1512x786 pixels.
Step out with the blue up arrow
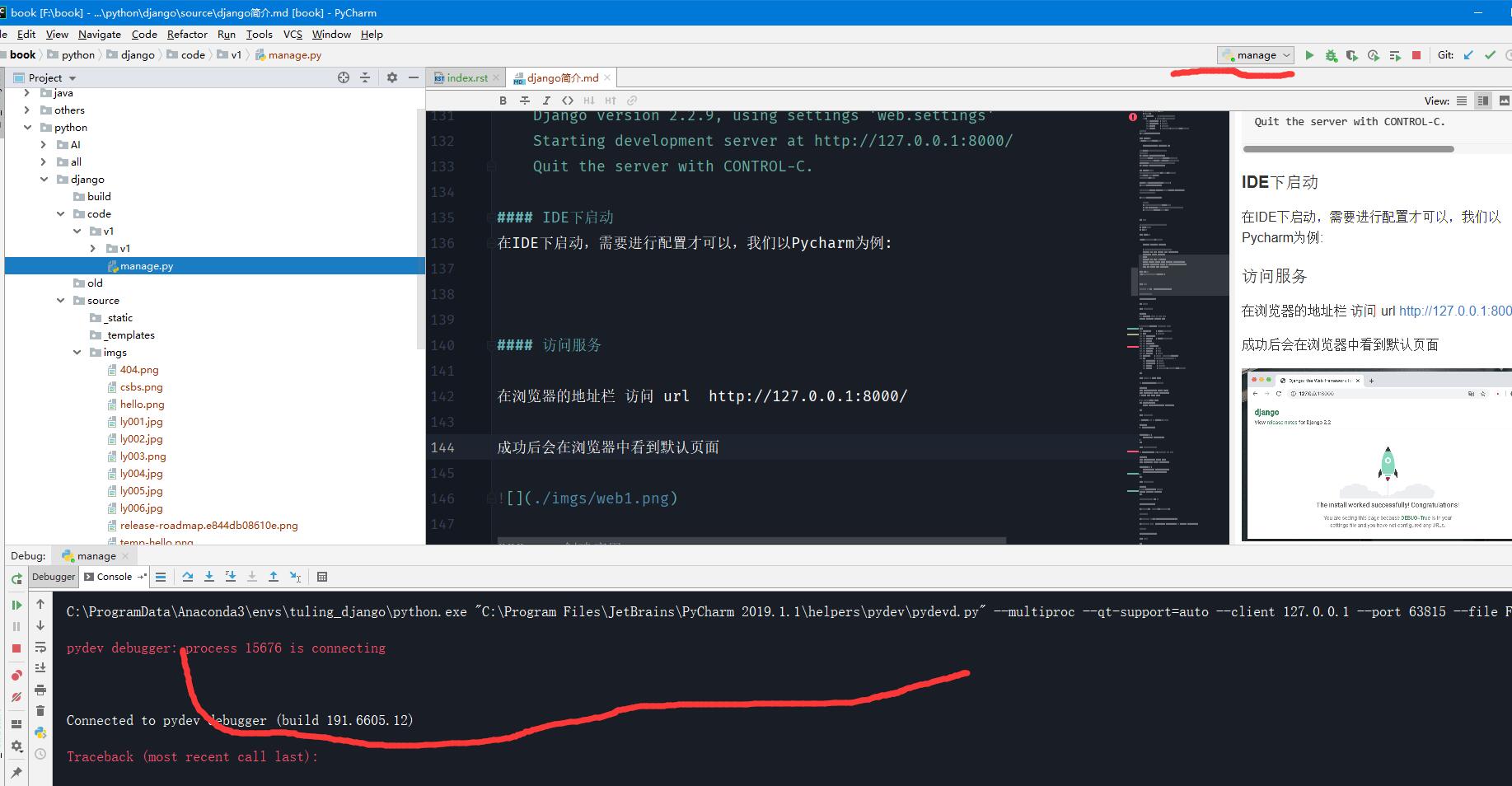[274, 577]
